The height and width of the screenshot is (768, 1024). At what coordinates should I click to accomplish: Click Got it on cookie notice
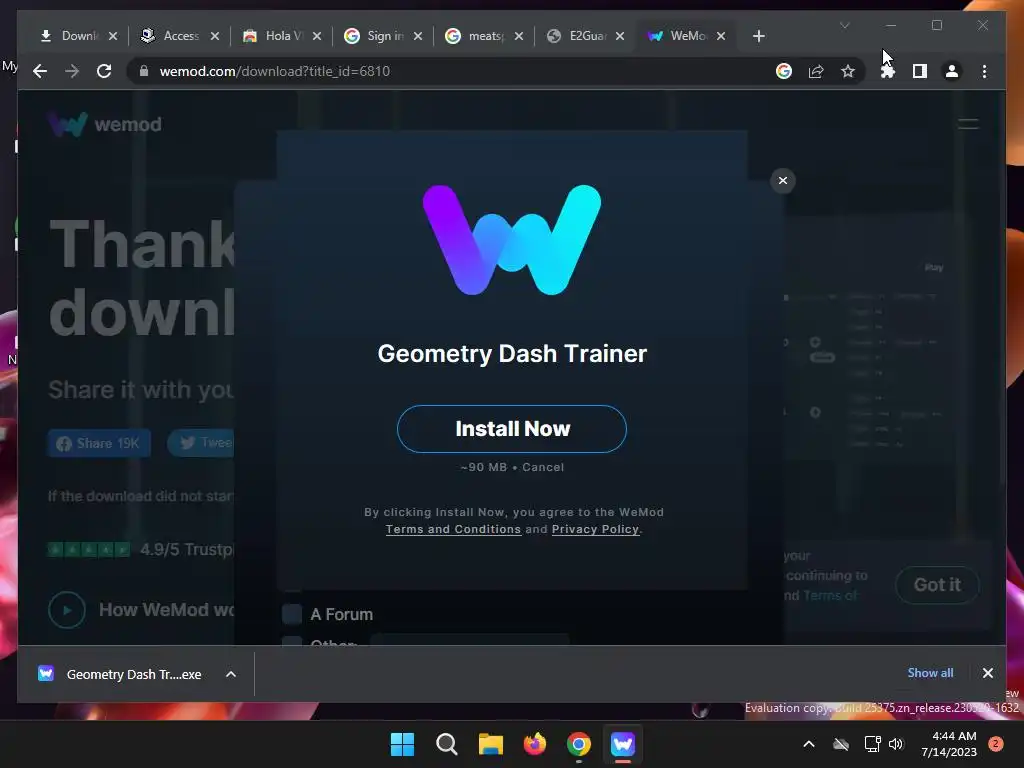pos(937,584)
